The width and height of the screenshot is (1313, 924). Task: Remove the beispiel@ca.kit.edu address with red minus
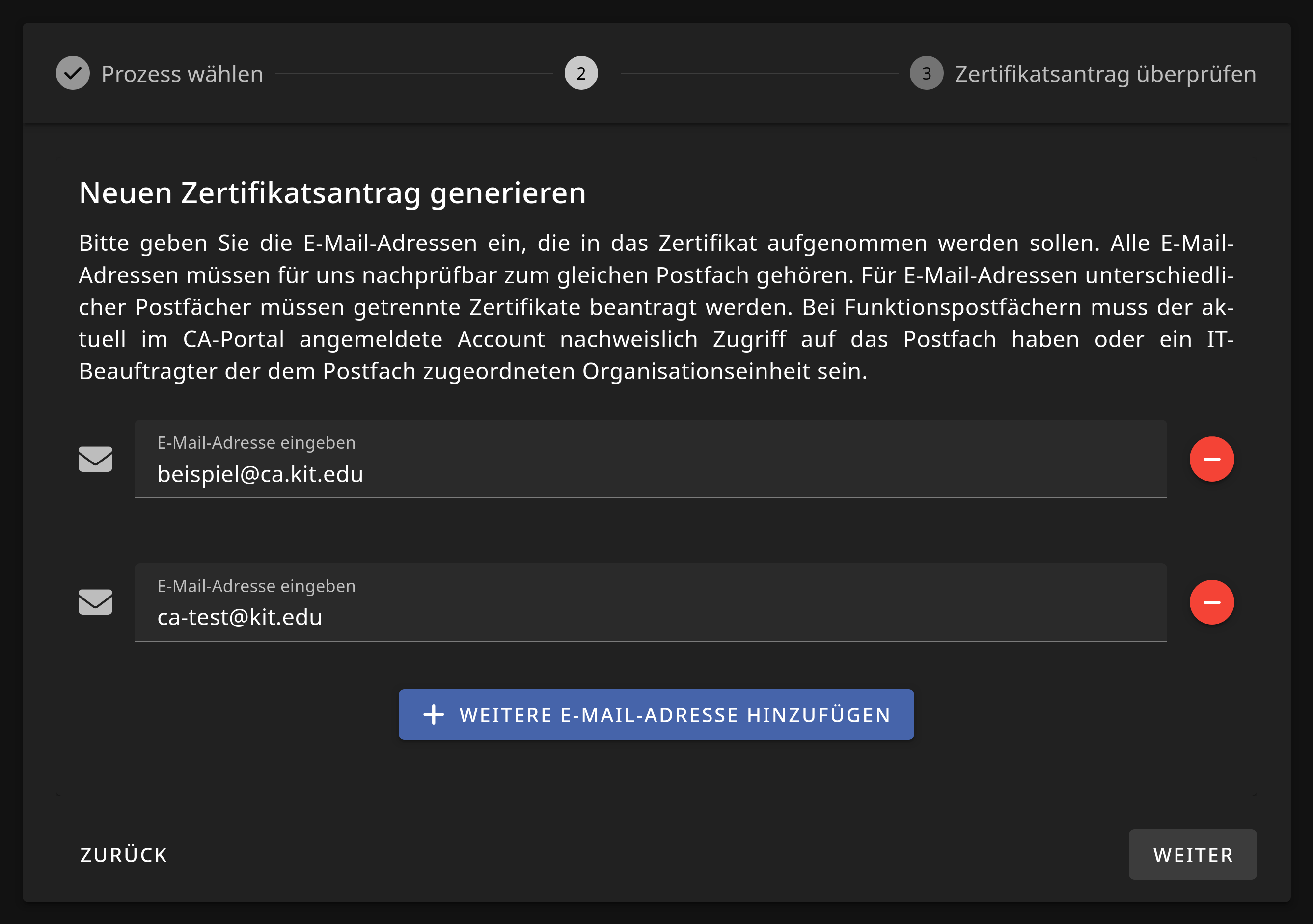point(1211,459)
